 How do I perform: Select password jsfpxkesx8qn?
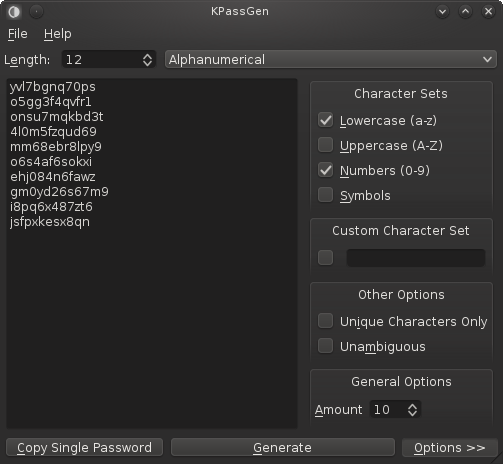click(x=50, y=222)
